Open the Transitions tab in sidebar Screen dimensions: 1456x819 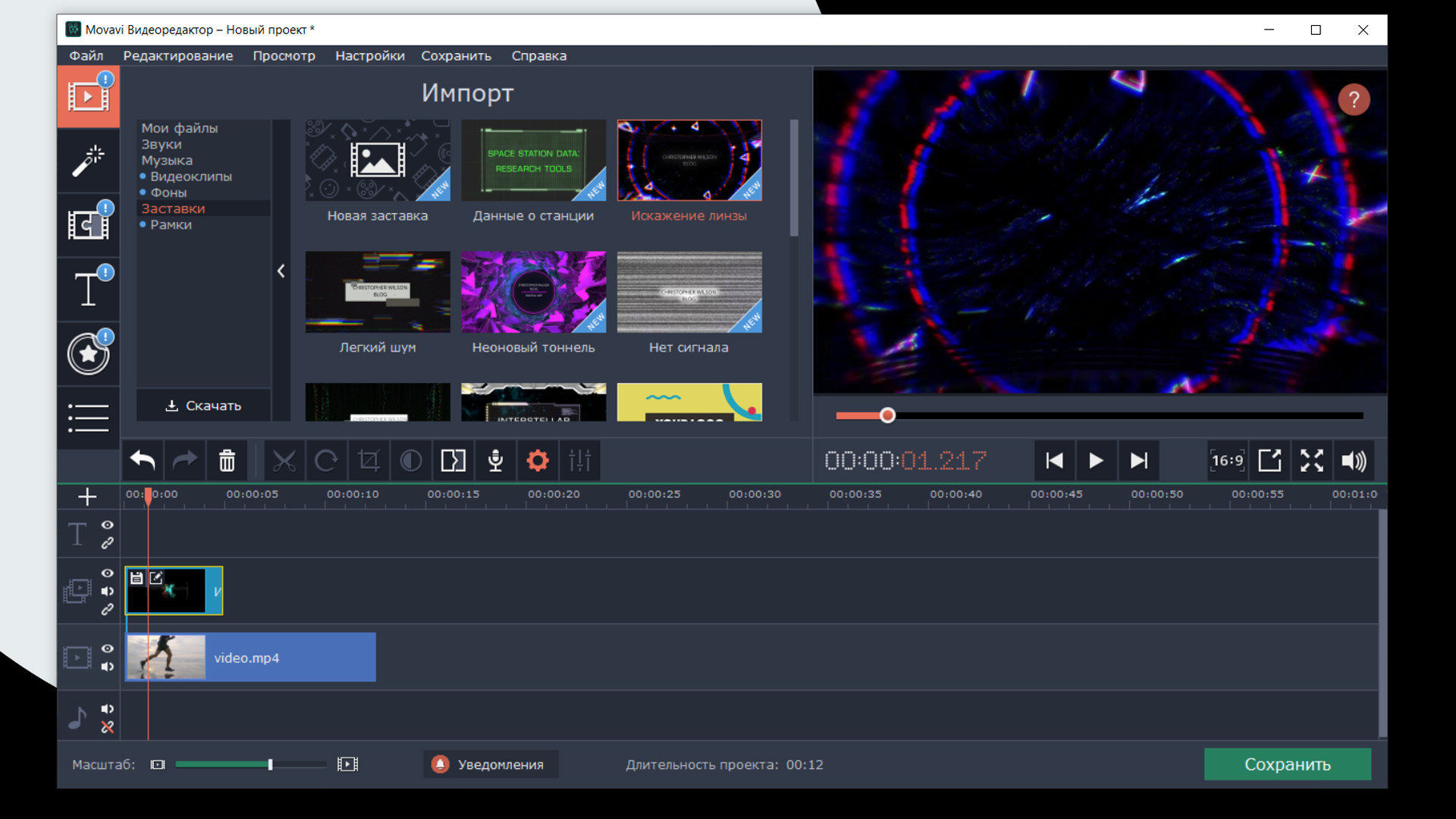[x=88, y=224]
